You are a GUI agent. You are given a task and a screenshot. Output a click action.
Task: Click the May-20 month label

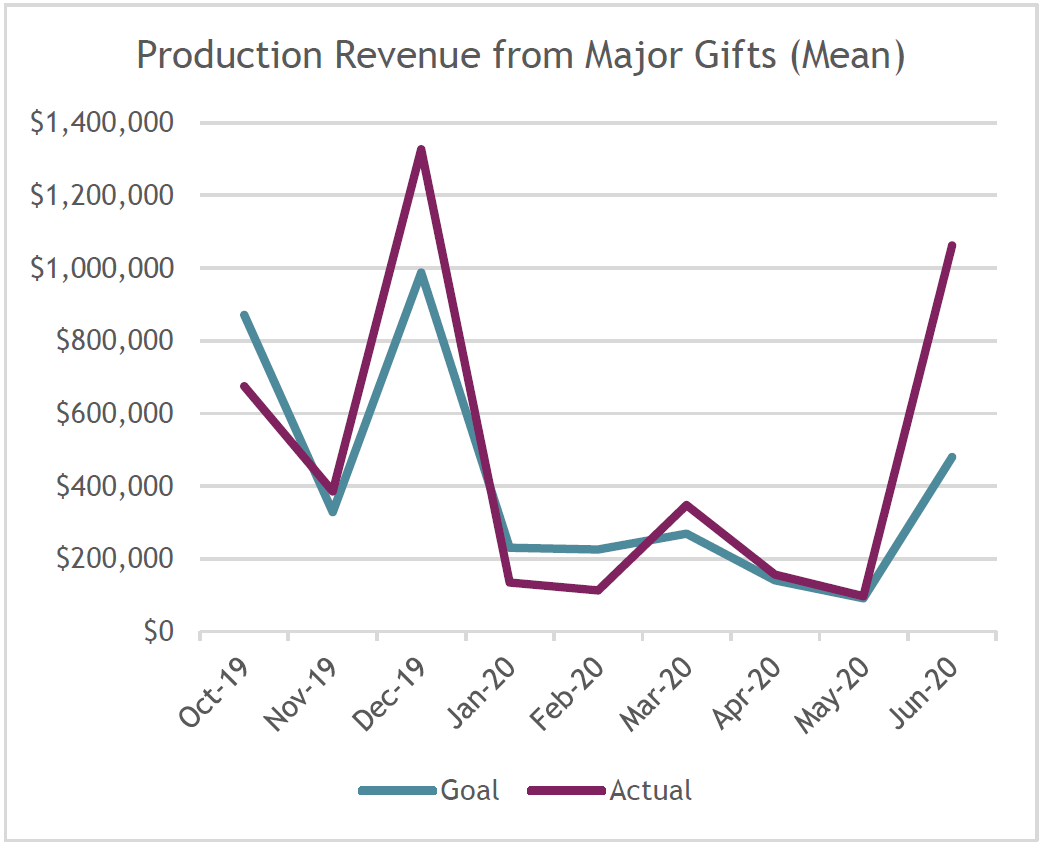point(832,696)
